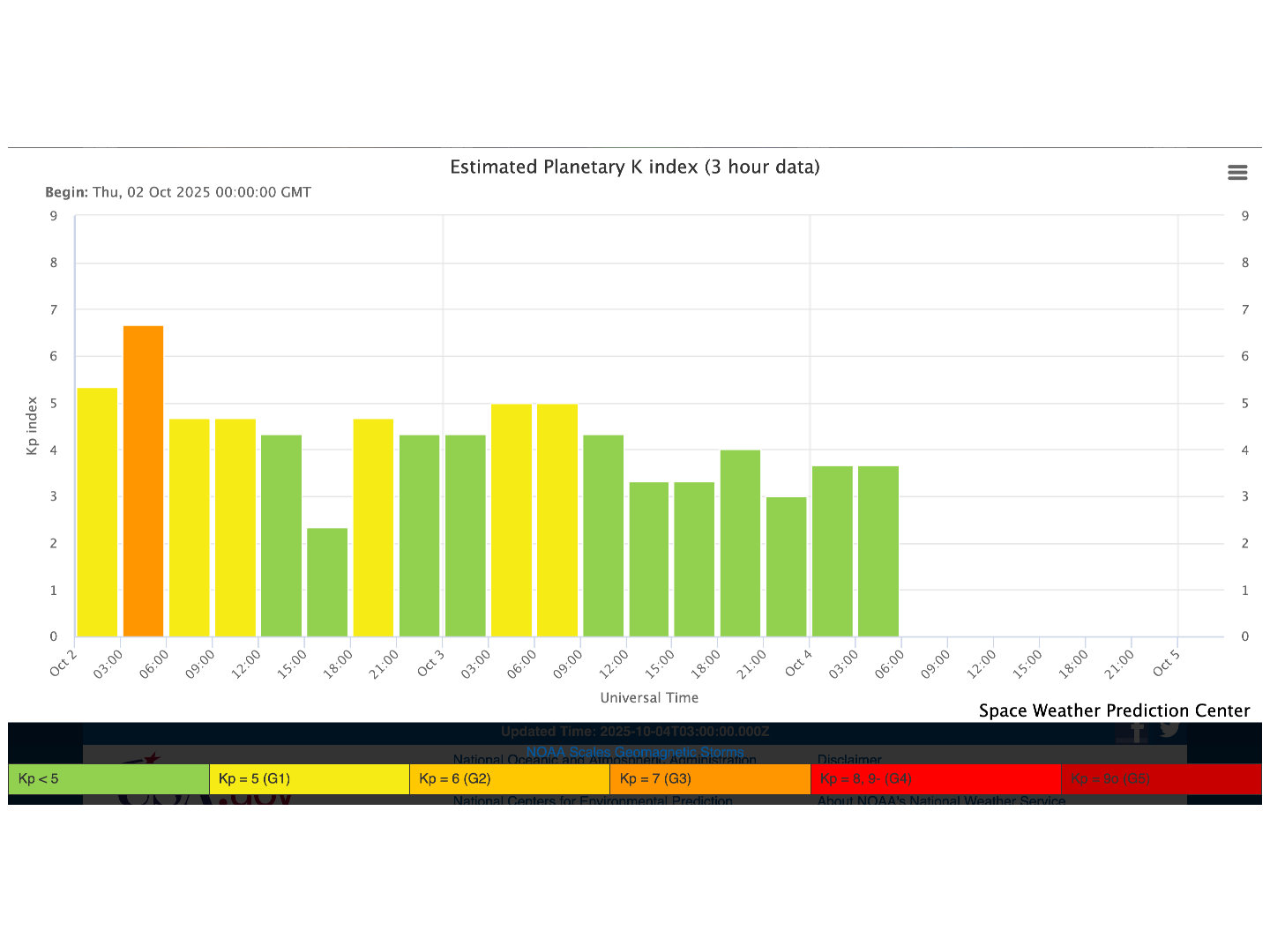
Task: Click the Space Weather Prediction Center credit text
Action: pyautogui.click(x=1114, y=710)
